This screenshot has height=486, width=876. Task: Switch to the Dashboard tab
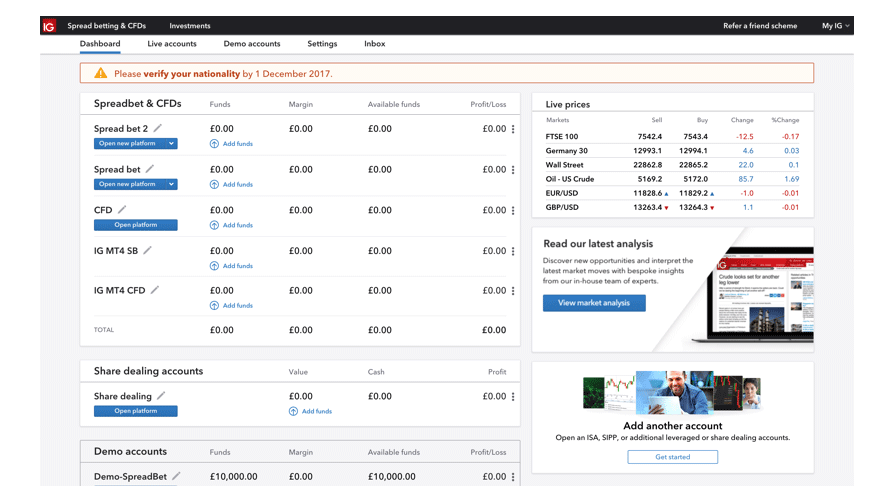pyautogui.click(x=100, y=44)
